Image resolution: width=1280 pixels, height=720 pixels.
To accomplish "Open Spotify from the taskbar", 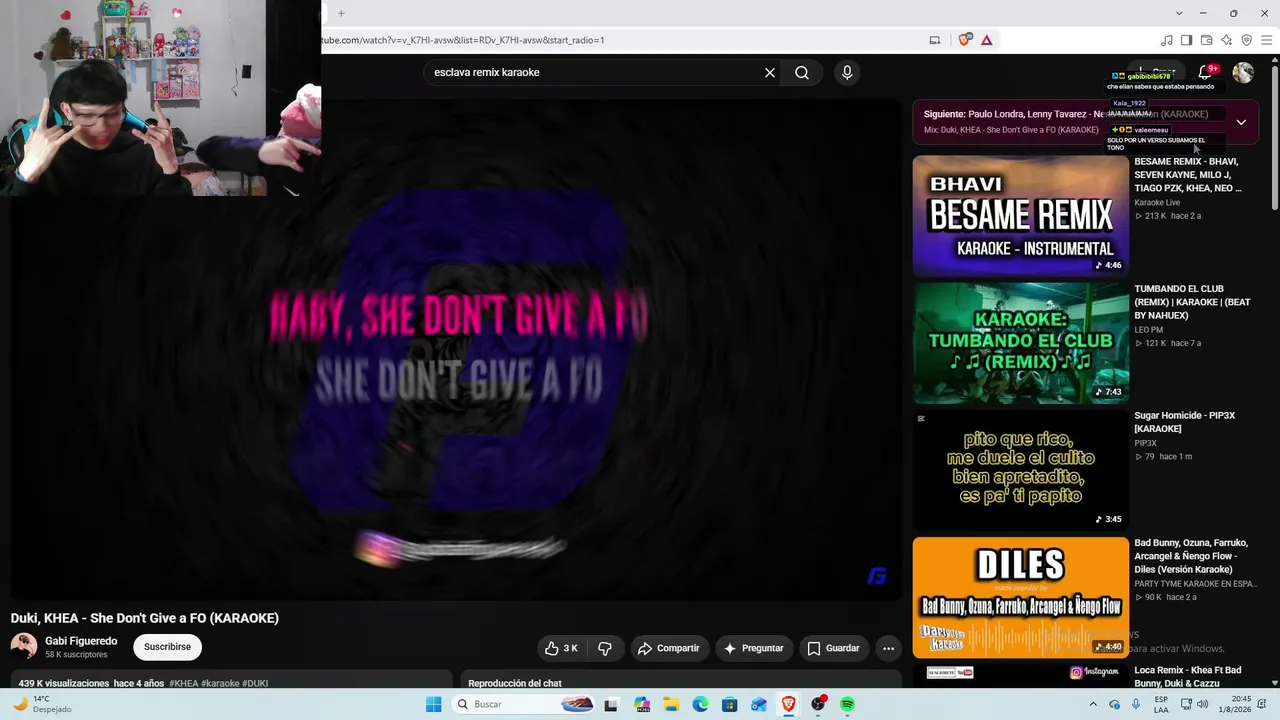I will (847, 704).
